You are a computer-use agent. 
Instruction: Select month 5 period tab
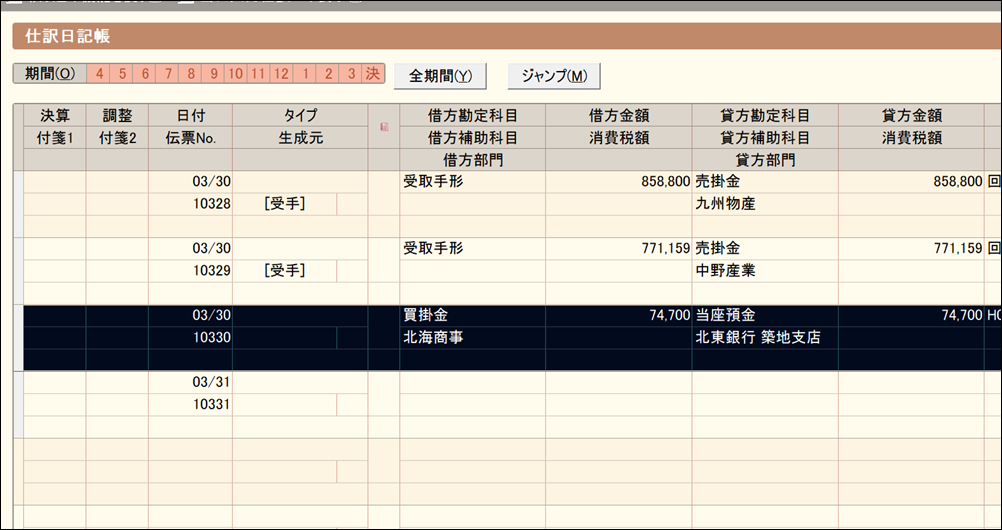(122, 74)
